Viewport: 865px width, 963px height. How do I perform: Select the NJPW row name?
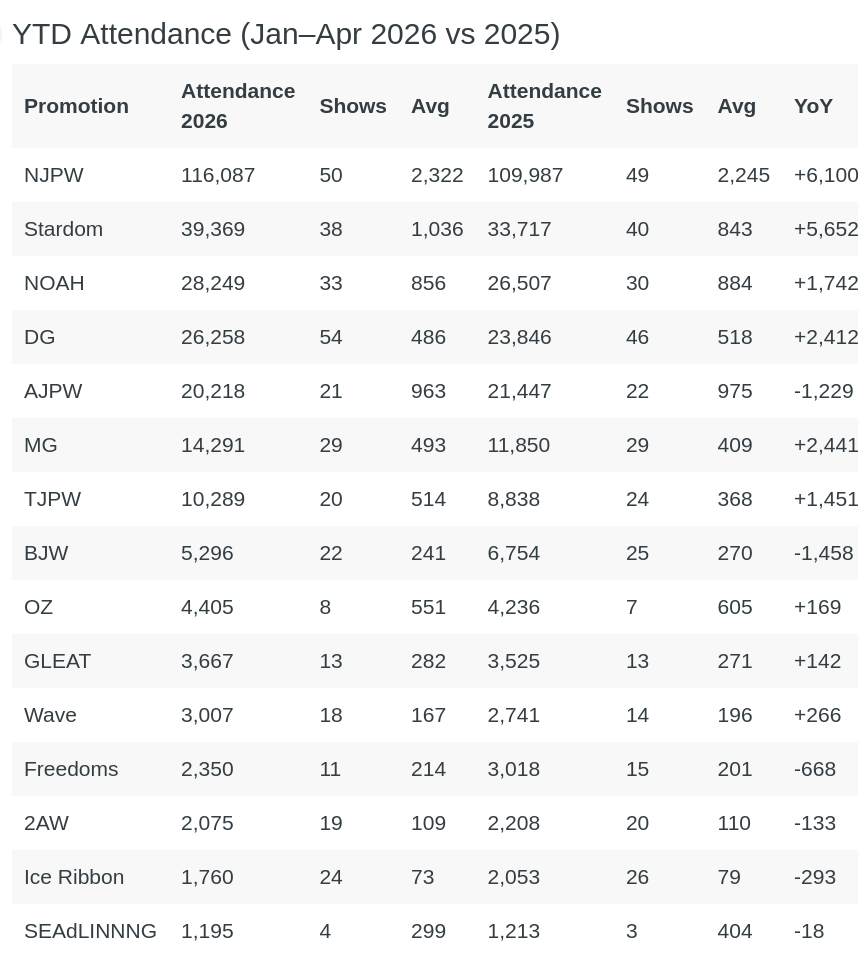(x=53, y=175)
